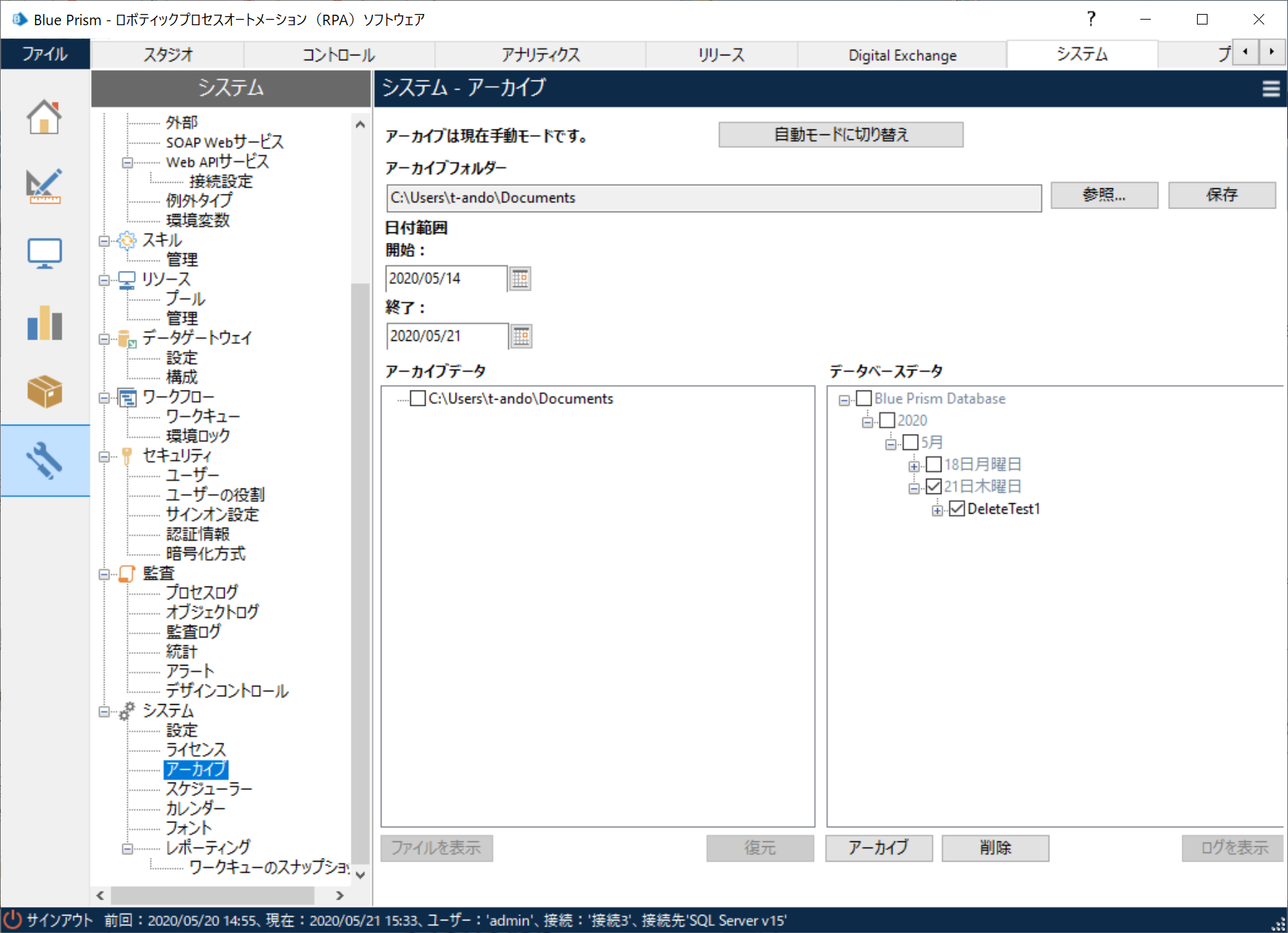
Task: Click the サインアウト power icon
Action: [13, 920]
